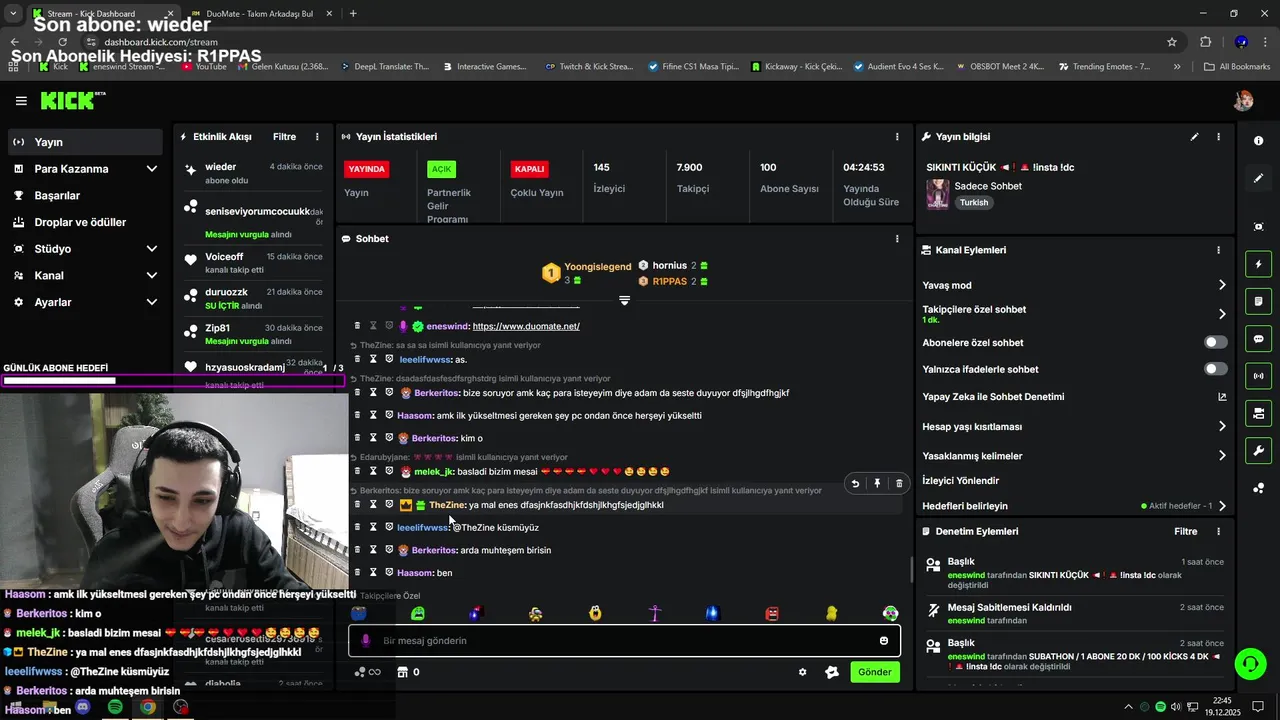Open the YouTube bookmark

tap(203, 66)
